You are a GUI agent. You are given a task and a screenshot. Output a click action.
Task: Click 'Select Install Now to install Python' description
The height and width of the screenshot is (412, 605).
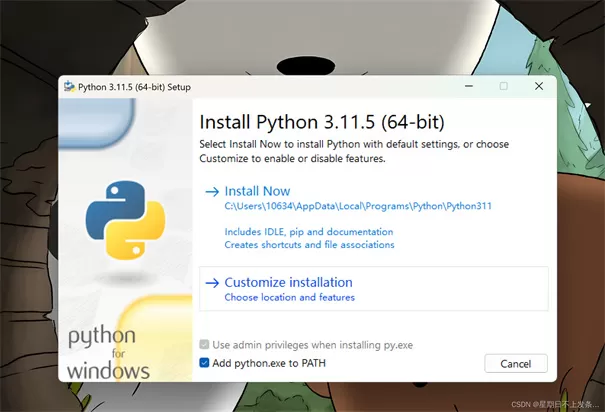354,151
